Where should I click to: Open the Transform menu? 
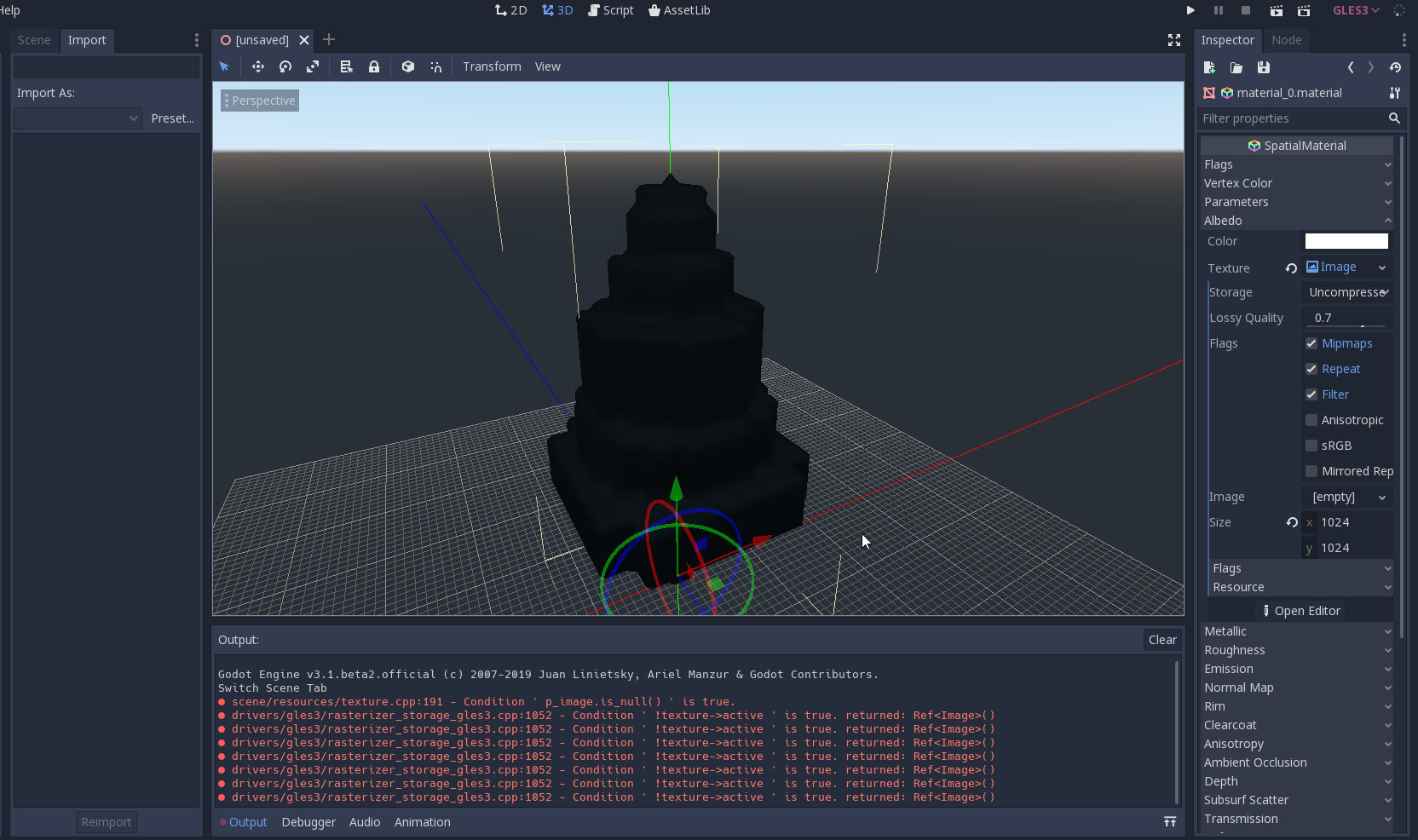pos(492,66)
